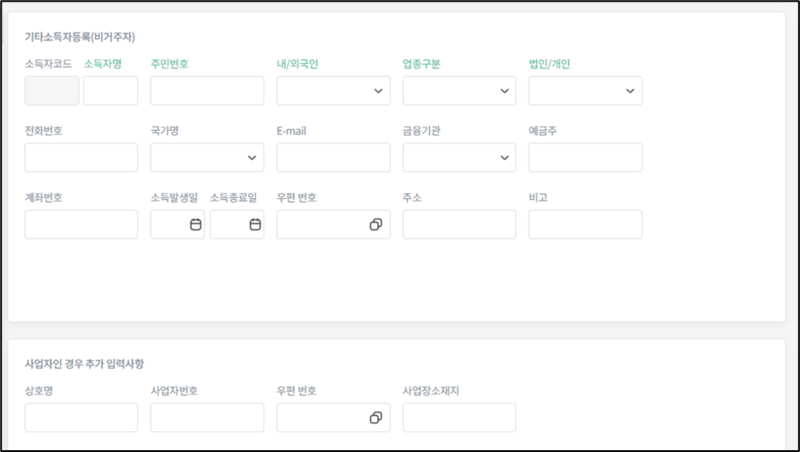Click the 비고 remarks field
The image size is (800, 452).
pos(585,225)
